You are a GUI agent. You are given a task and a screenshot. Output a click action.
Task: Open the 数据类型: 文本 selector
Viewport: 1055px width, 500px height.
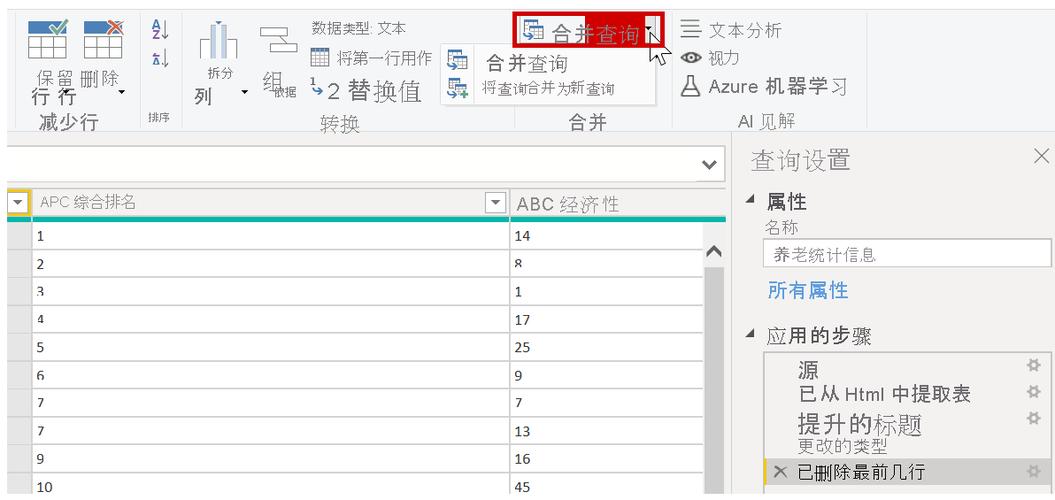[x=359, y=28]
